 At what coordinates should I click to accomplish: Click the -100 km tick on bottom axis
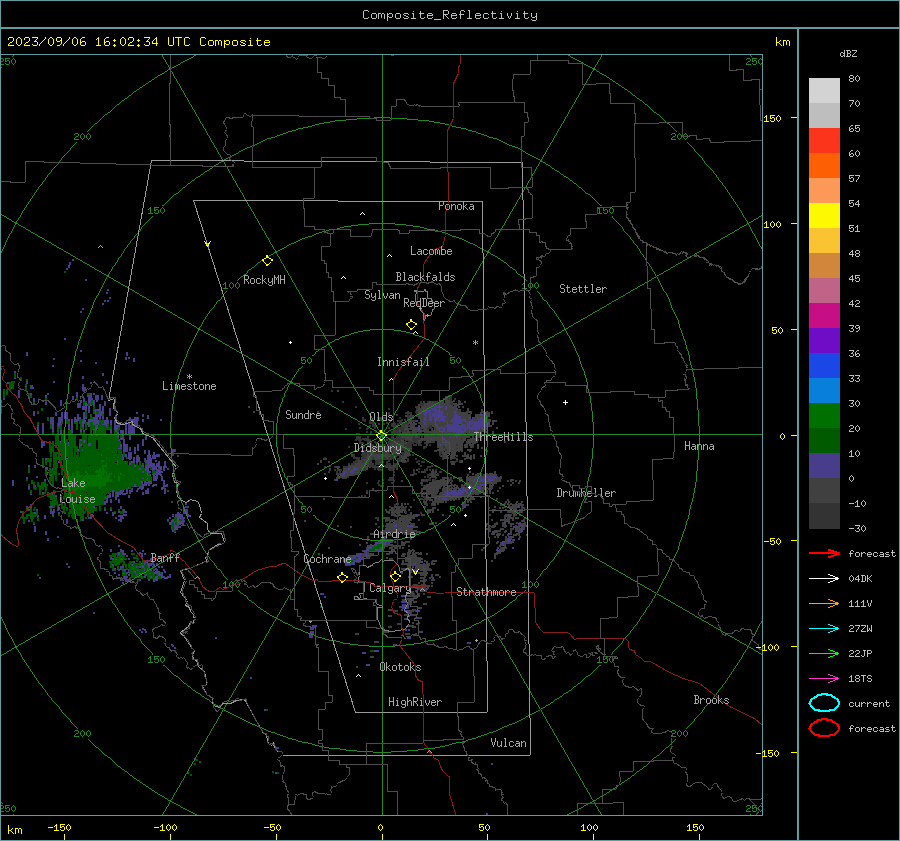click(x=165, y=827)
